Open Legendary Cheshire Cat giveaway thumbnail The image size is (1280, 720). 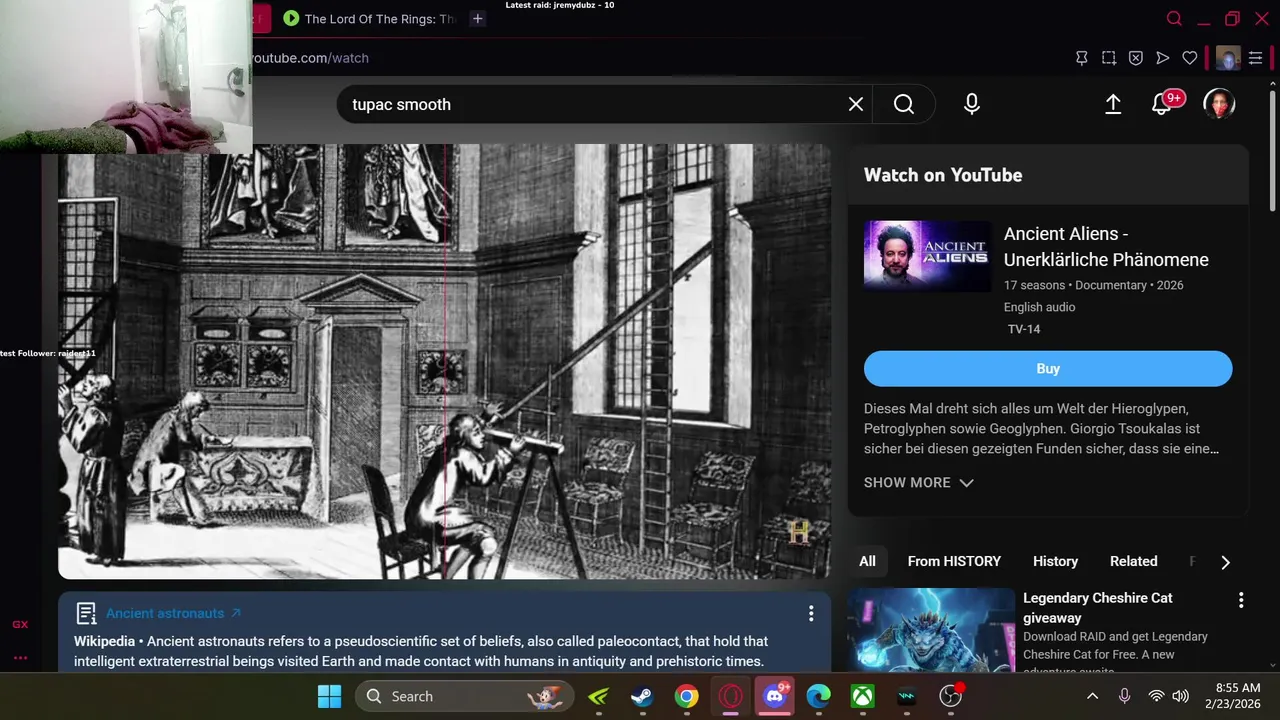point(931,630)
